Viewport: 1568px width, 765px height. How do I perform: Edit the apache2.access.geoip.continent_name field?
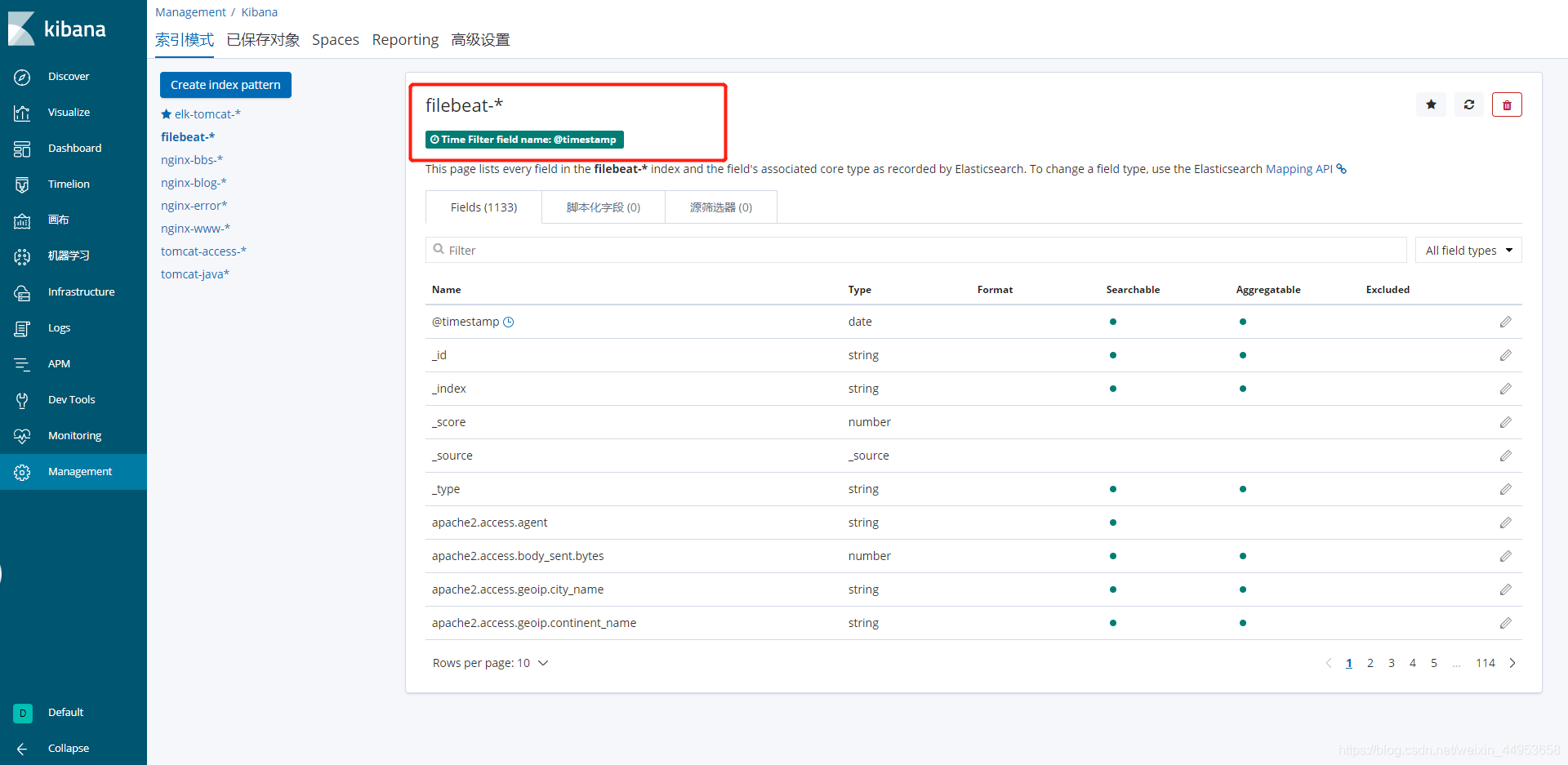click(x=1505, y=624)
